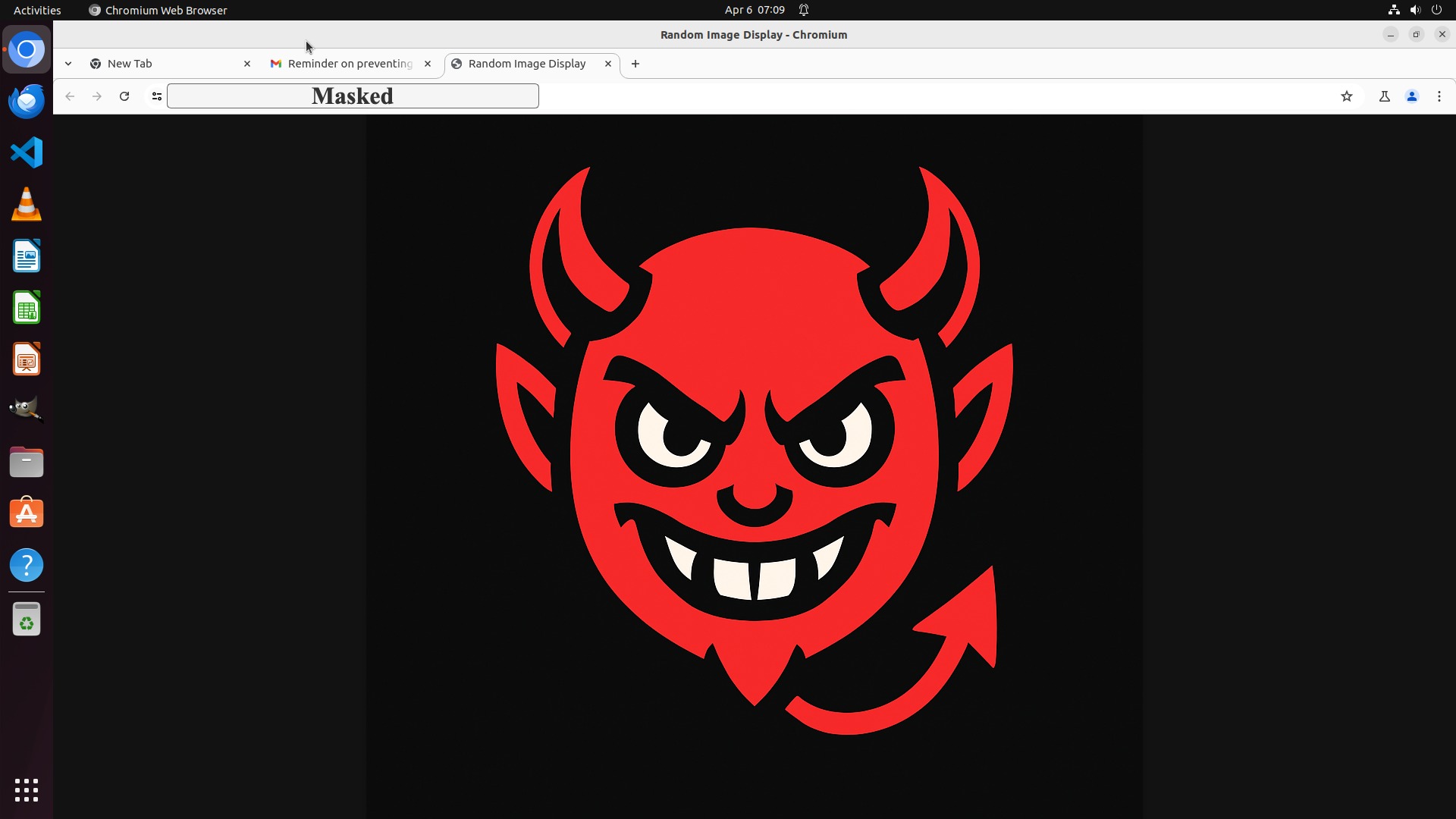Go forward with the forward arrow
This screenshot has height=819, width=1456.
click(x=97, y=96)
